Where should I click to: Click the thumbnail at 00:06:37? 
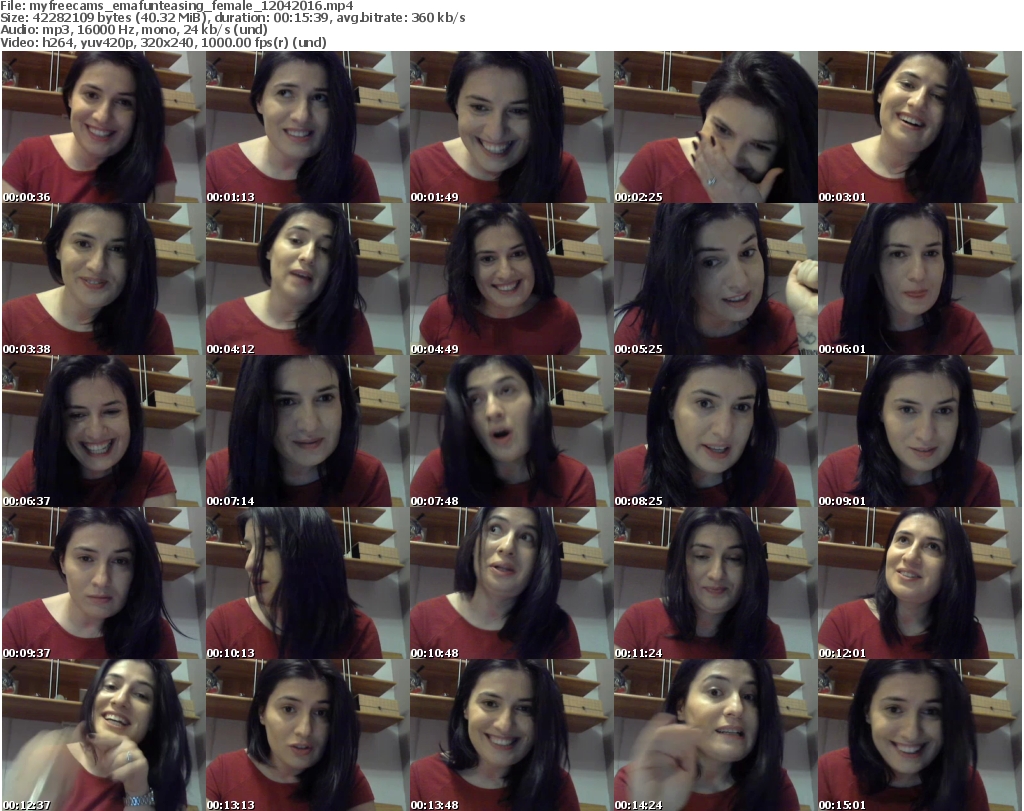coord(101,431)
